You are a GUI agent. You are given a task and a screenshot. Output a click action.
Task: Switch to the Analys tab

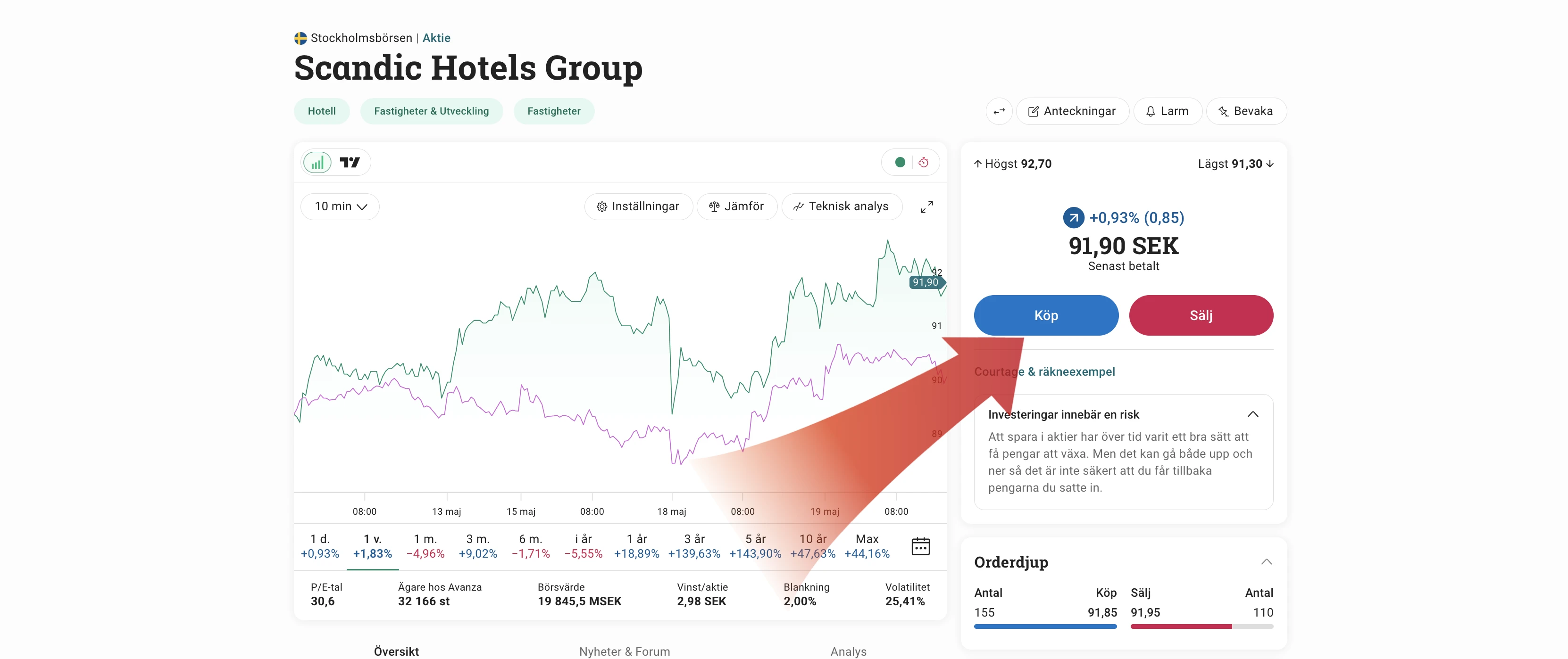click(849, 651)
